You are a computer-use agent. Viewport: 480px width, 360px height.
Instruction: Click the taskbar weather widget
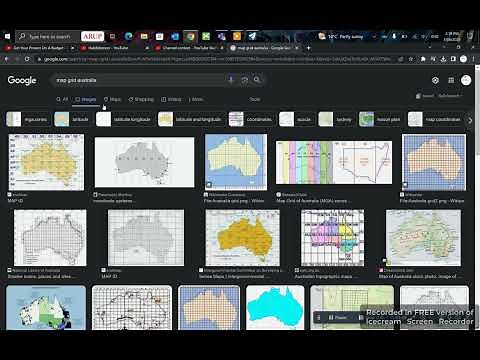(341, 36)
